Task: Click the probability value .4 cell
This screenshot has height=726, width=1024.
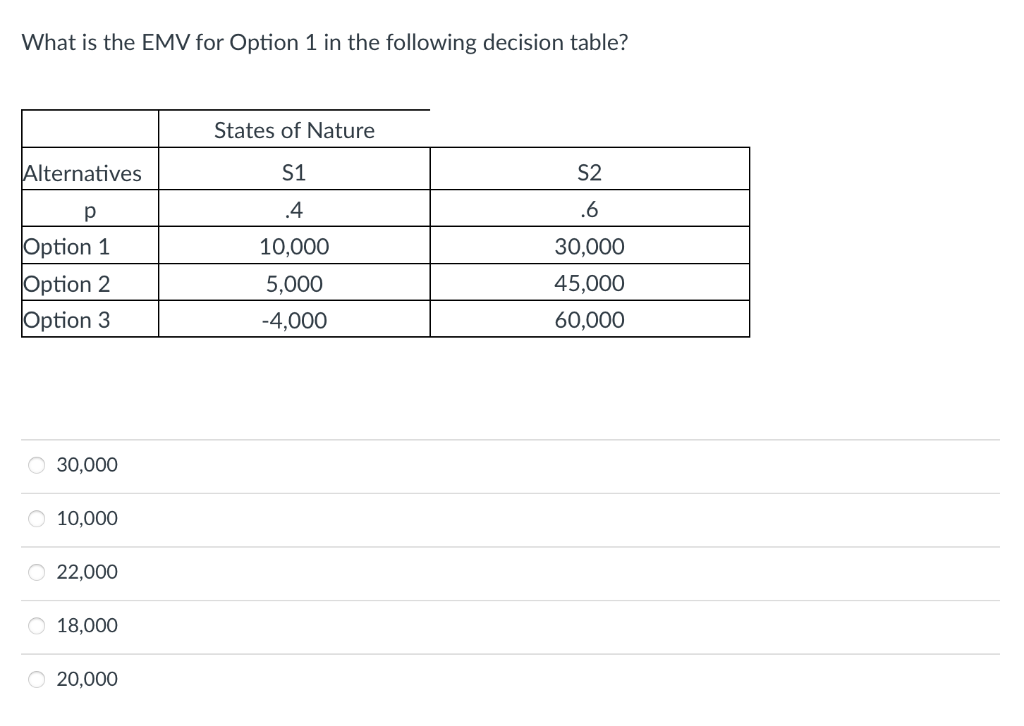Action: point(295,209)
